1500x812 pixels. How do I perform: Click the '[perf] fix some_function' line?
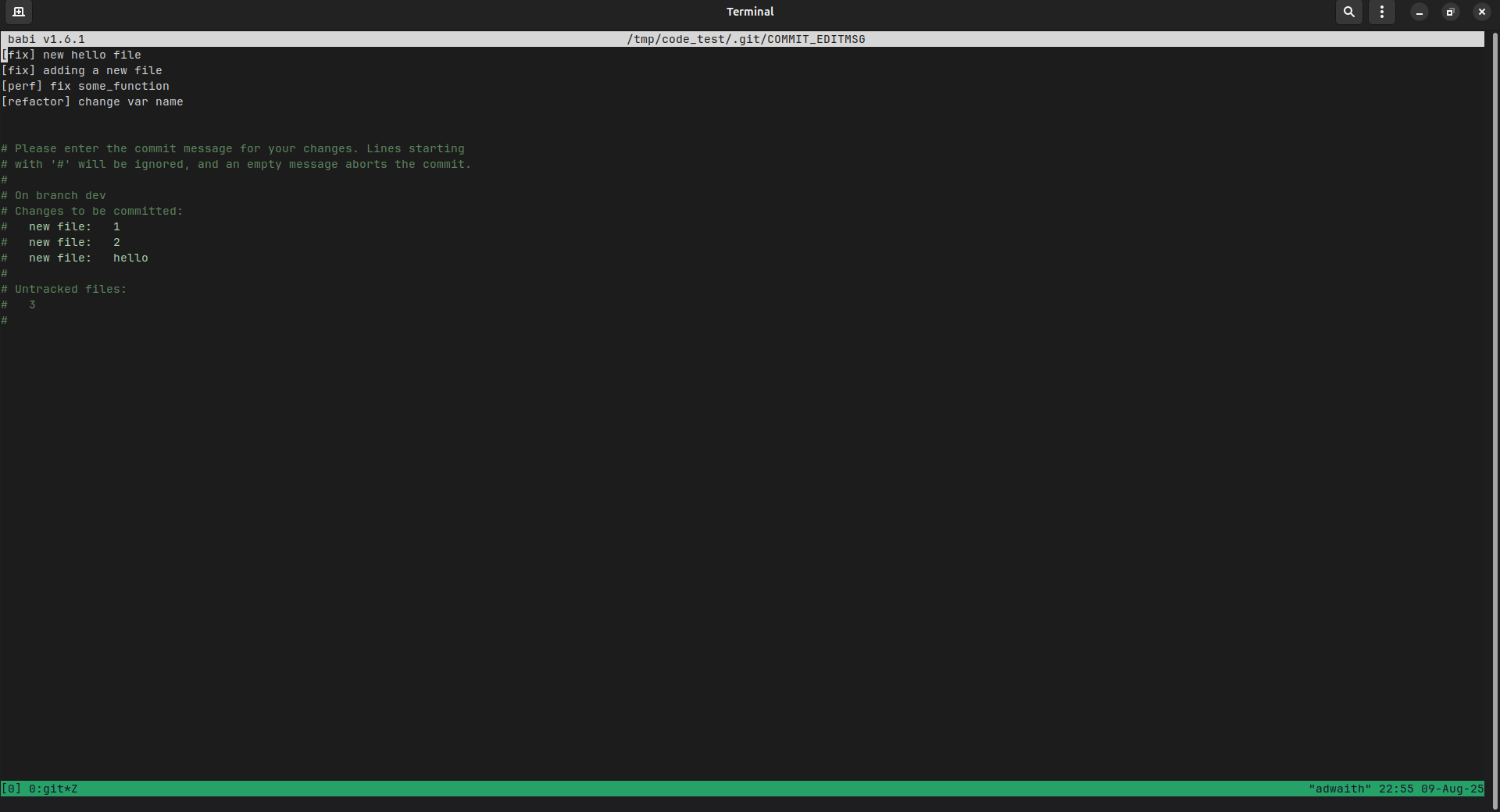click(85, 86)
